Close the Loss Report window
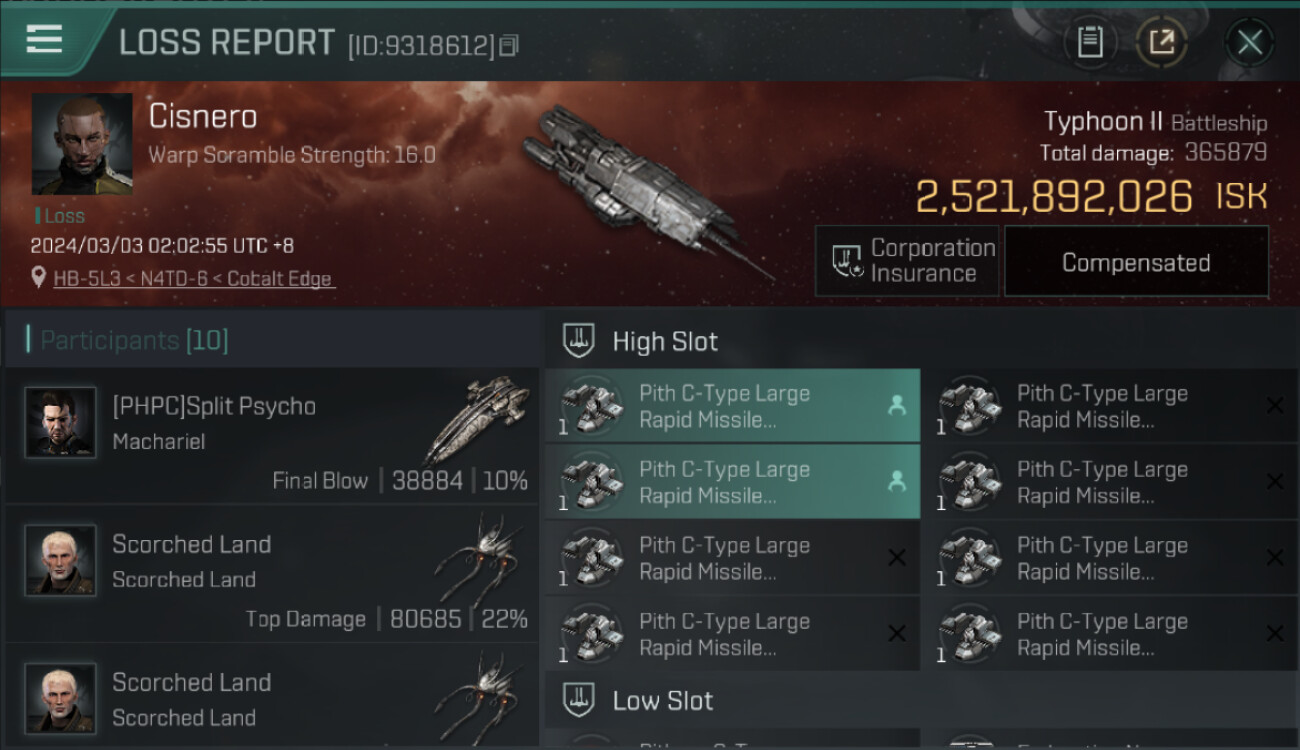1300x750 pixels. 1249,42
